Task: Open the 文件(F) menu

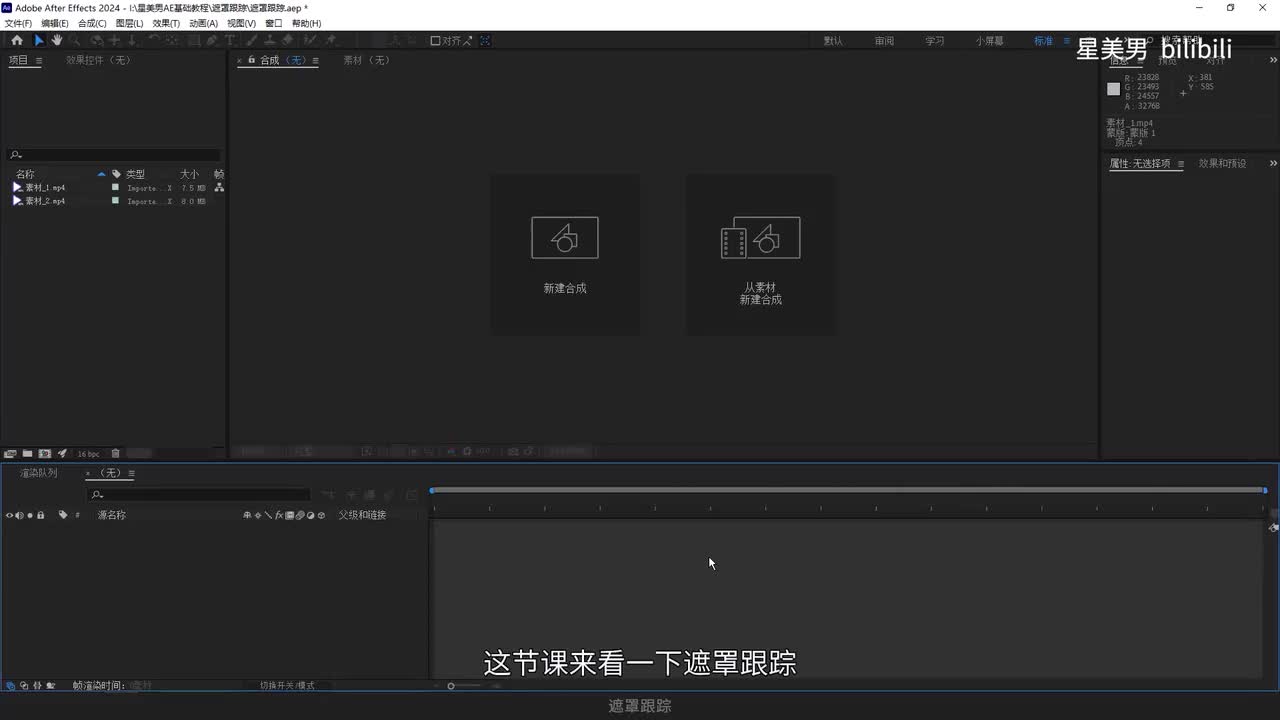Action: click(18, 23)
